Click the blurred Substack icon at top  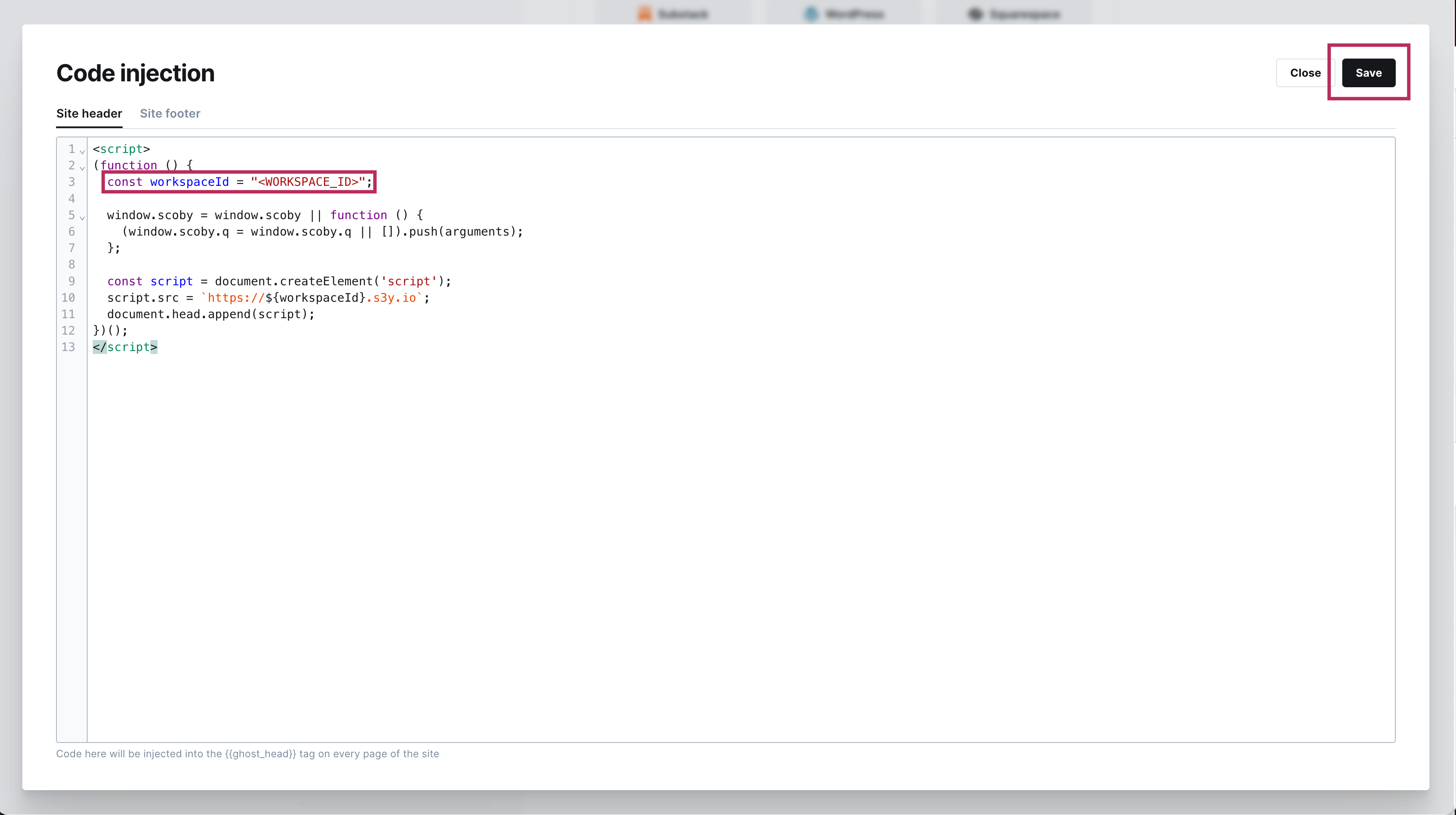645,14
